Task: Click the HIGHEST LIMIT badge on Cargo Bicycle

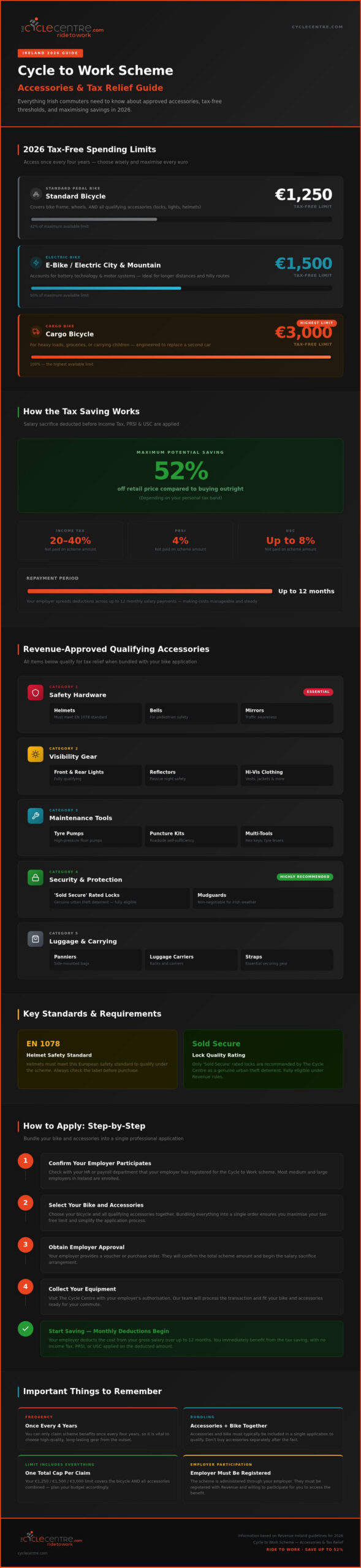Action: coord(317,323)
